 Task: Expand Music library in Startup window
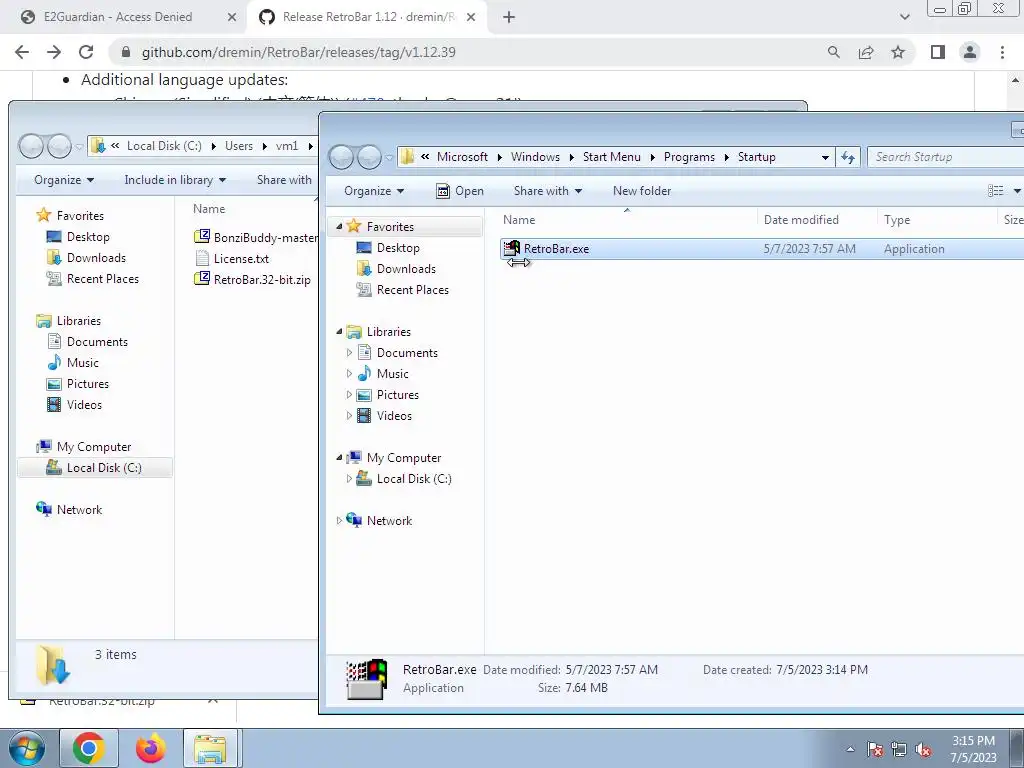click(349, 374)
